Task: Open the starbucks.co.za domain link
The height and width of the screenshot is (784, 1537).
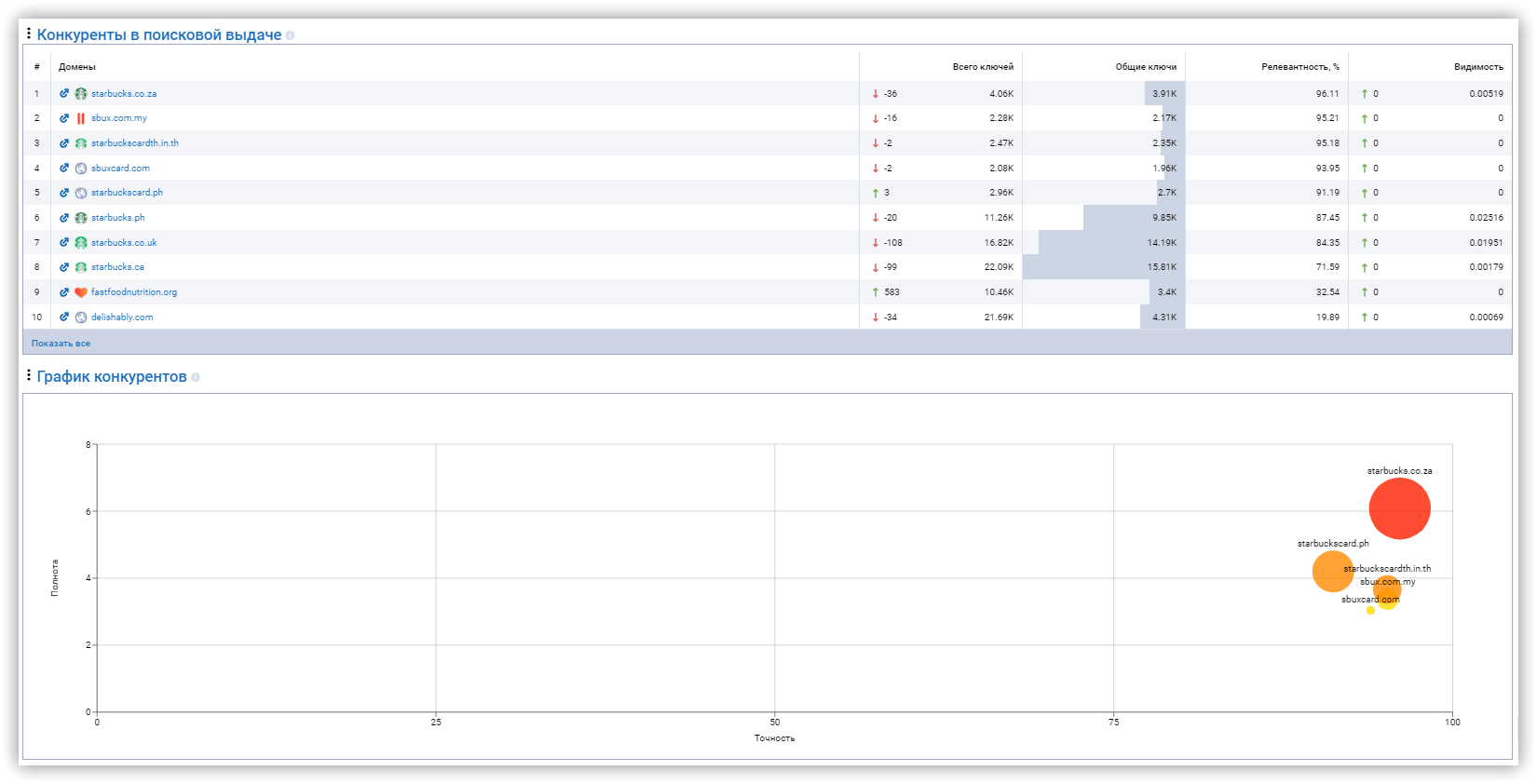Action: point(124,94)
